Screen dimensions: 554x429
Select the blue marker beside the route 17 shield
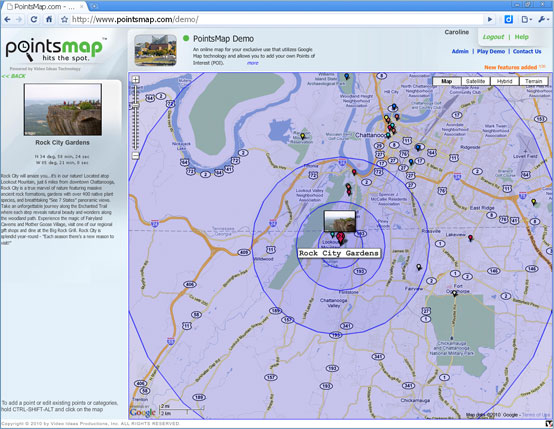click(411, 162)
